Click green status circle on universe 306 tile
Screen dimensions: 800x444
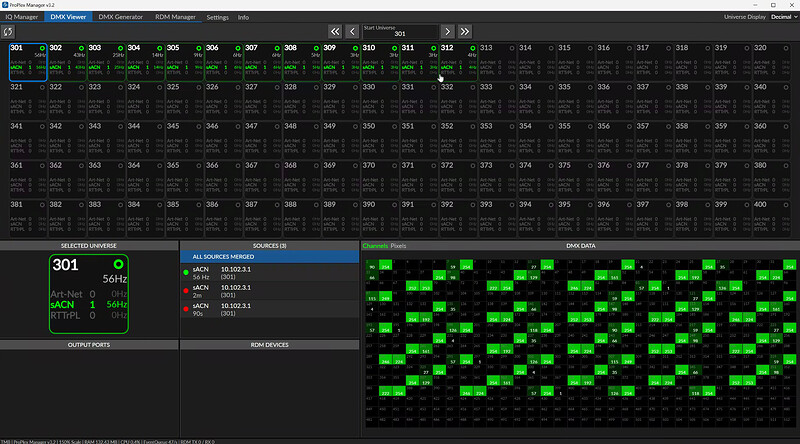[238, 48]
